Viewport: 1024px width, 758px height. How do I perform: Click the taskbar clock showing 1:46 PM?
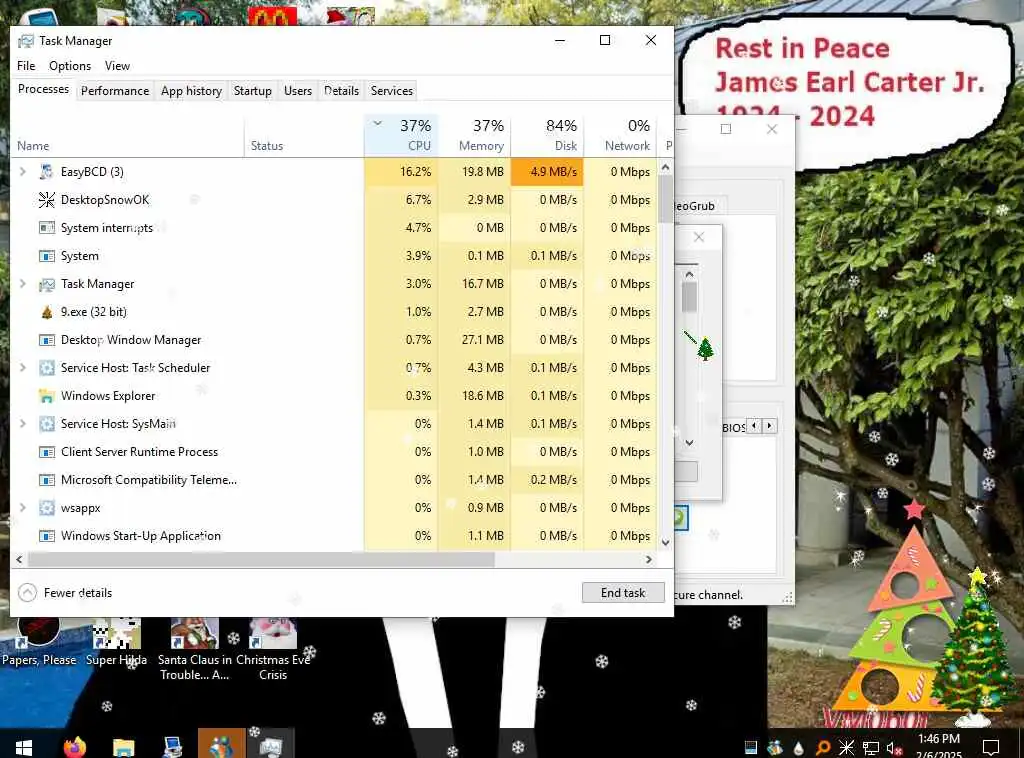(938, 746)
